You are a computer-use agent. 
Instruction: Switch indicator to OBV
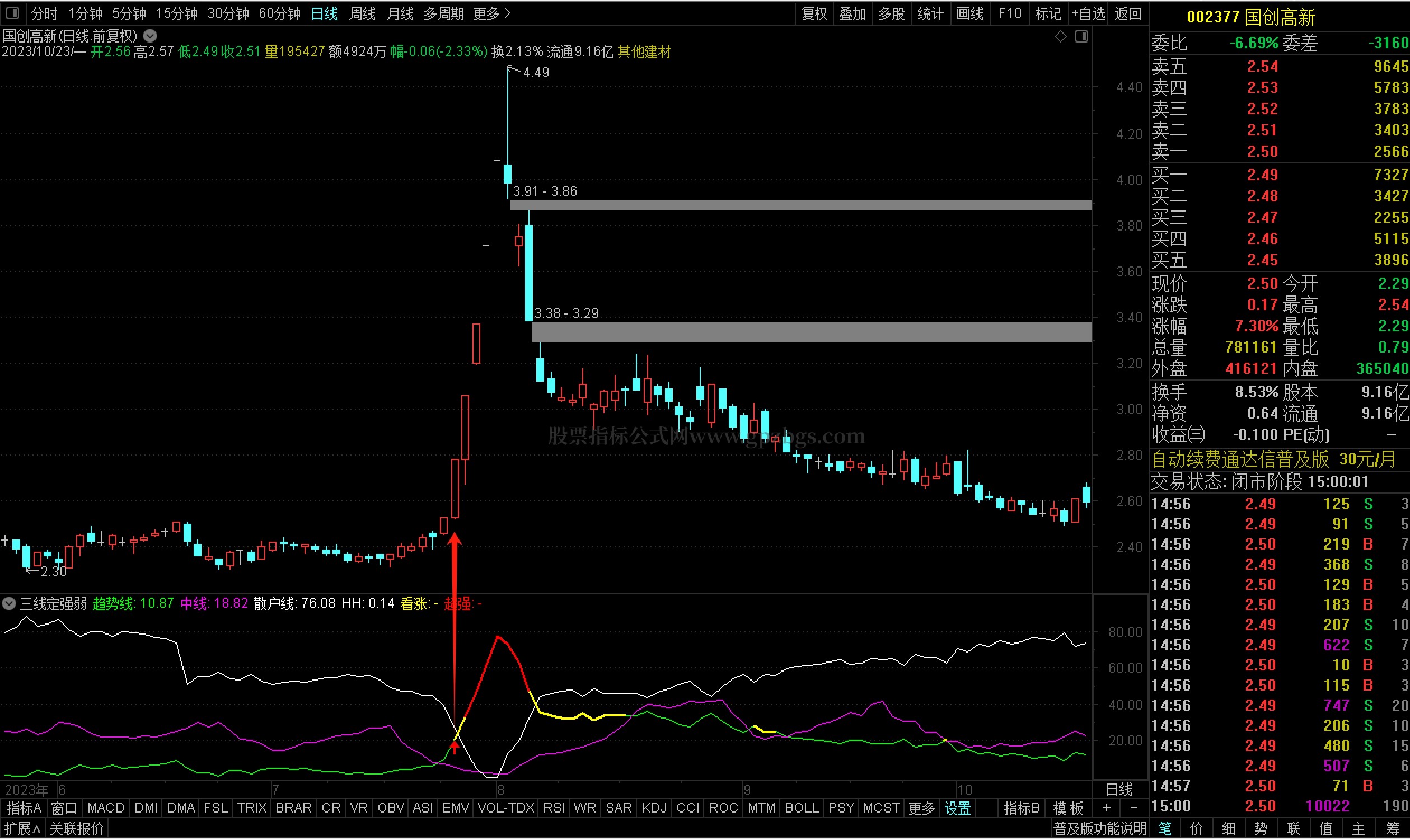(391, 809)
